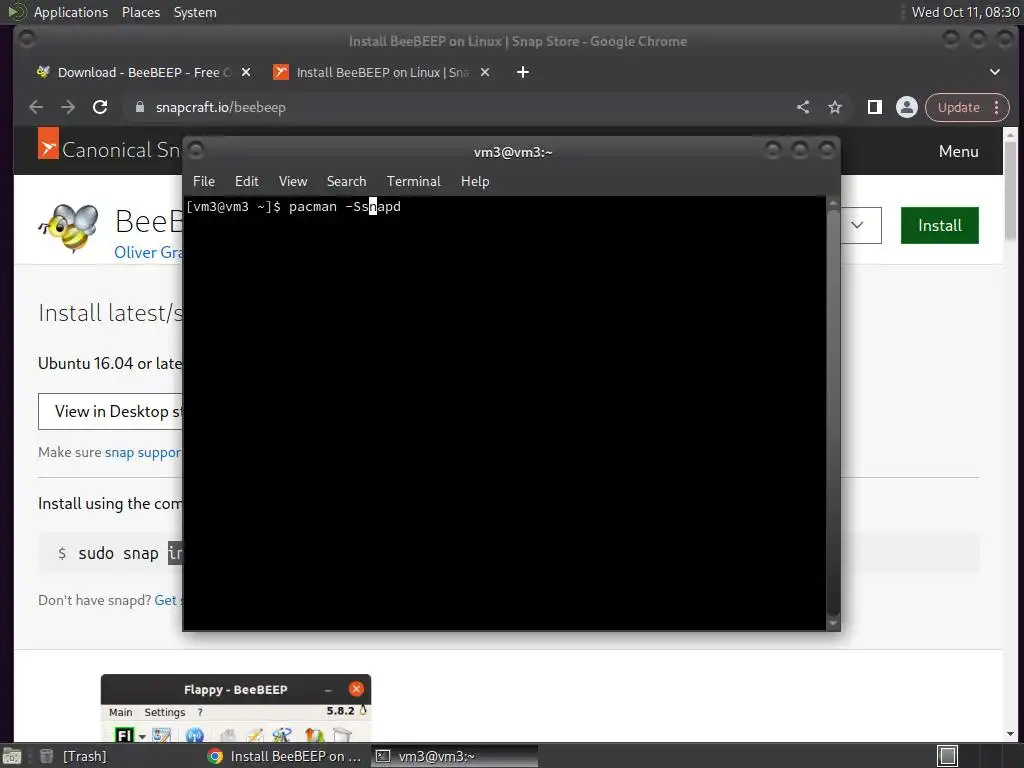Image resolution: width=1024 pixels, height=768 pixels.
Task: Click the Get link after Don't have snapd
Action: point(166,600)
